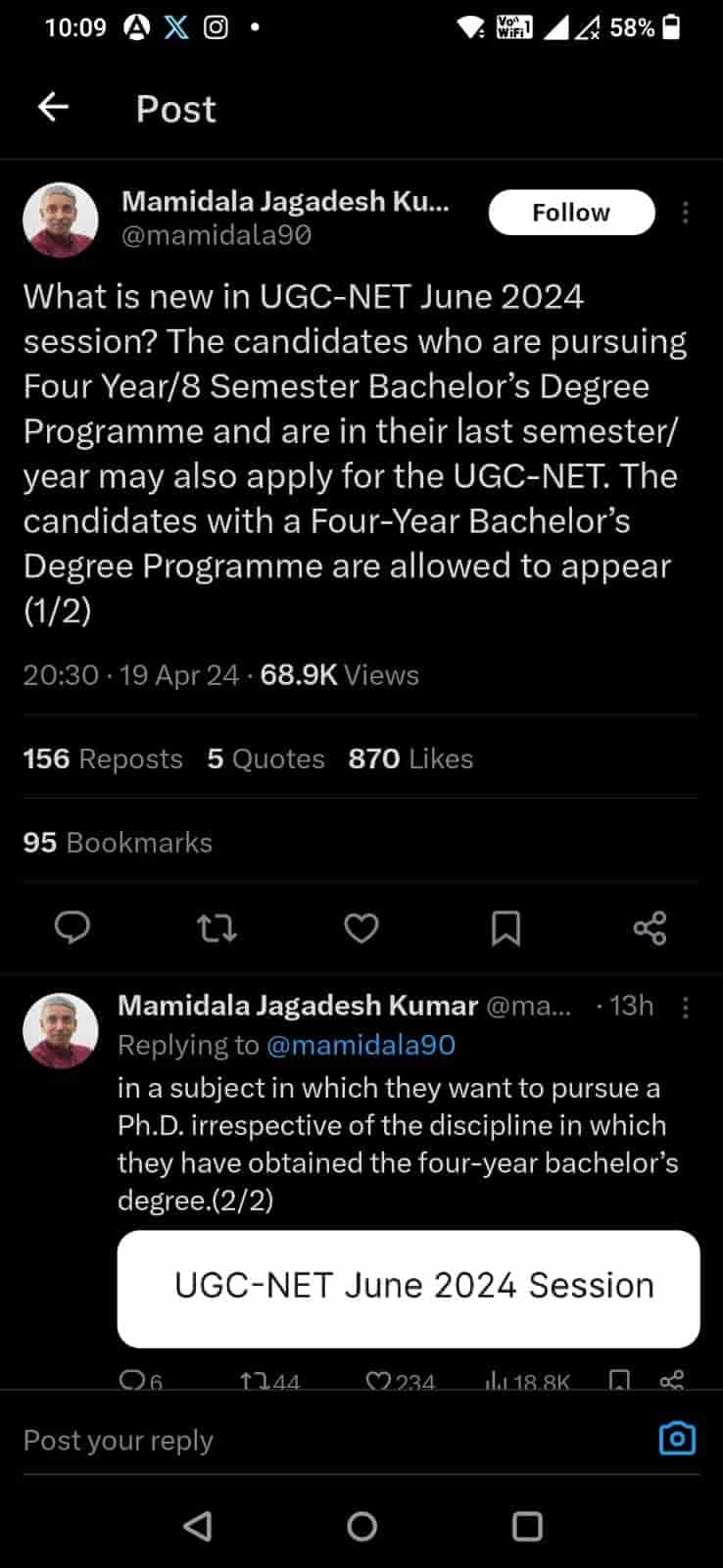Bookmark the main post
The width and height of the screenshot is (723, 1568).
pyautogui.click(x=506, y=927)
